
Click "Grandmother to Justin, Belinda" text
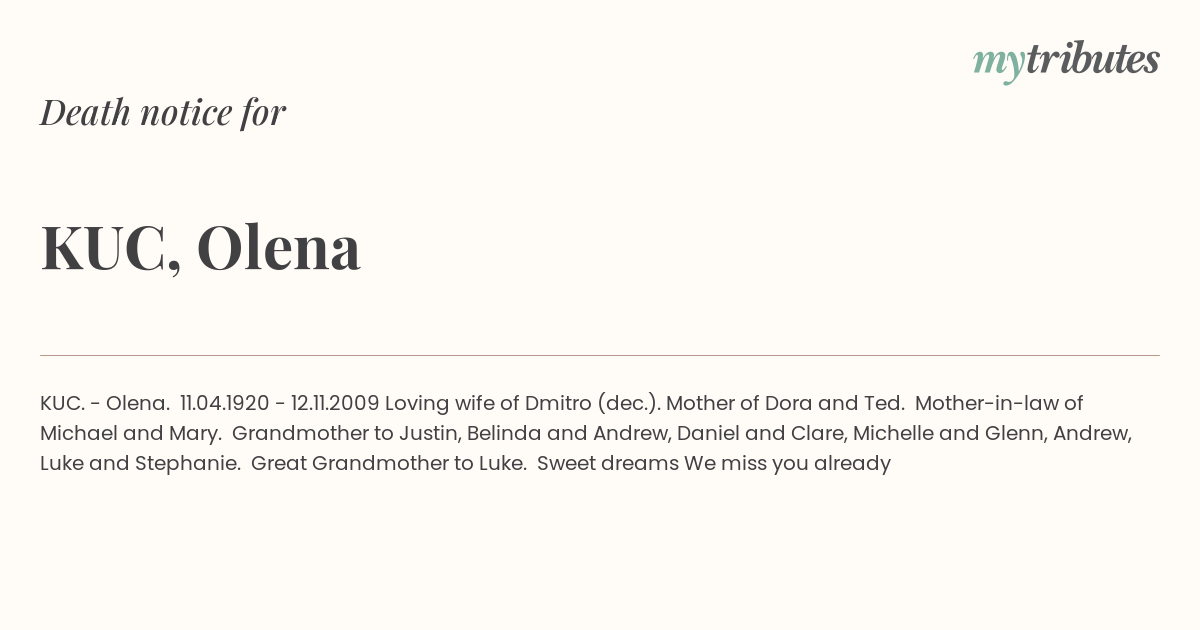[387, 434]
